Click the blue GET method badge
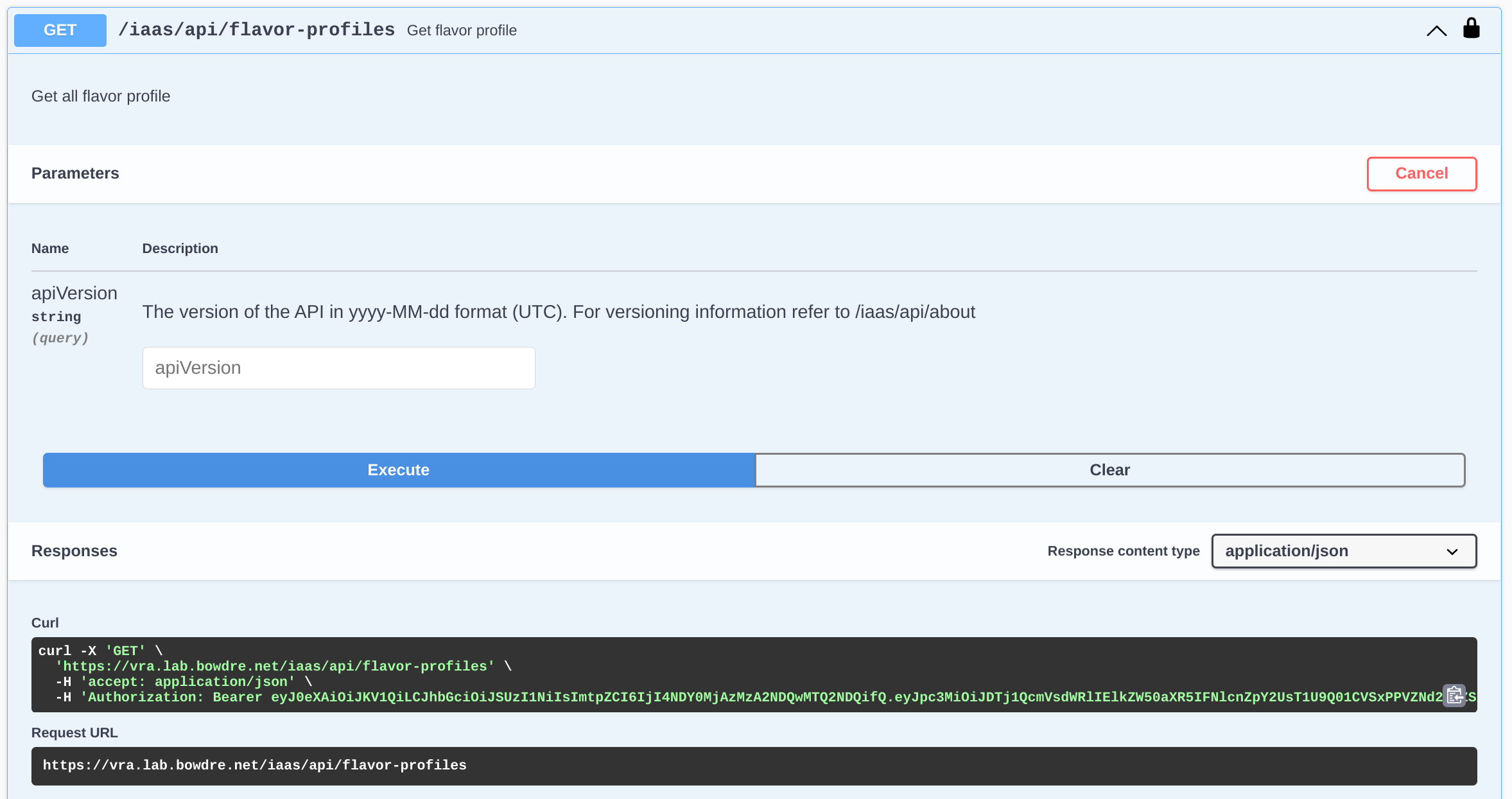The image size is (1512, 799). tap(60, 30)
